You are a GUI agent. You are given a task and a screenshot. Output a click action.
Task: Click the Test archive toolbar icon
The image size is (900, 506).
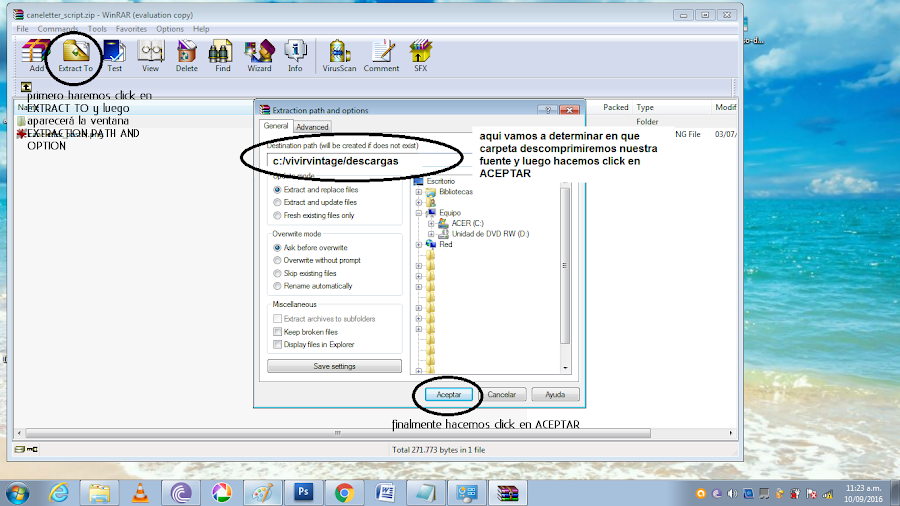tap(114, 56)
